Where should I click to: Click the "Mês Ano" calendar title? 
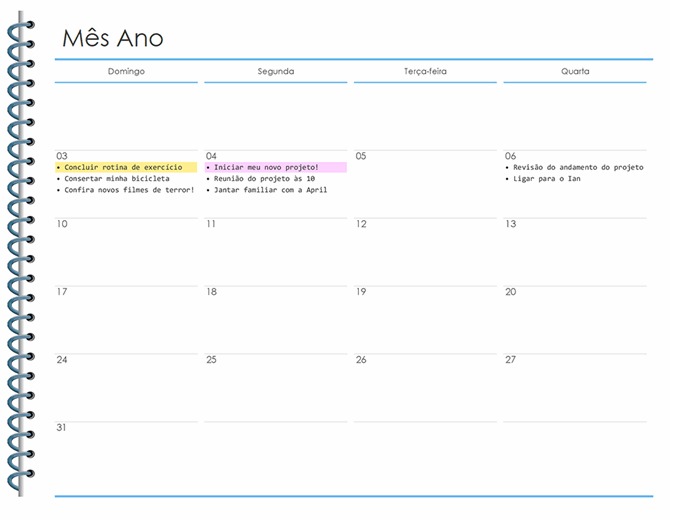pos(112,38)
